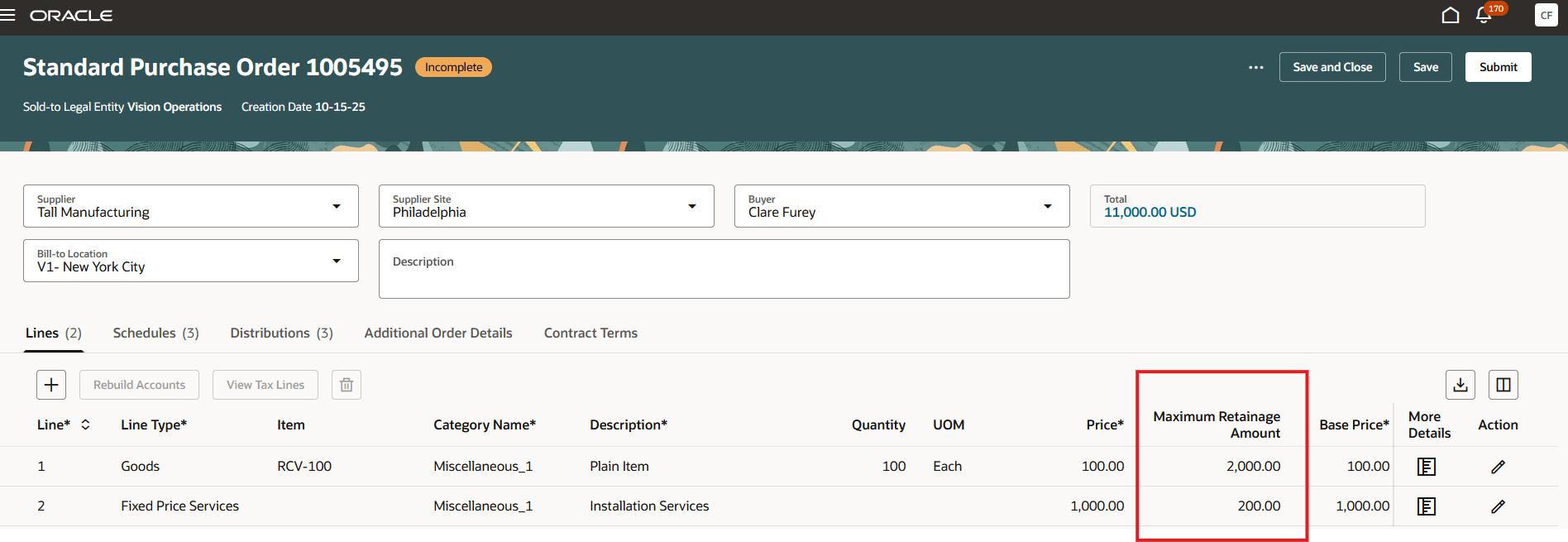Click the Category Name column header
The height and width of the screenshot is (542, 1568).
tap(485, 424)
